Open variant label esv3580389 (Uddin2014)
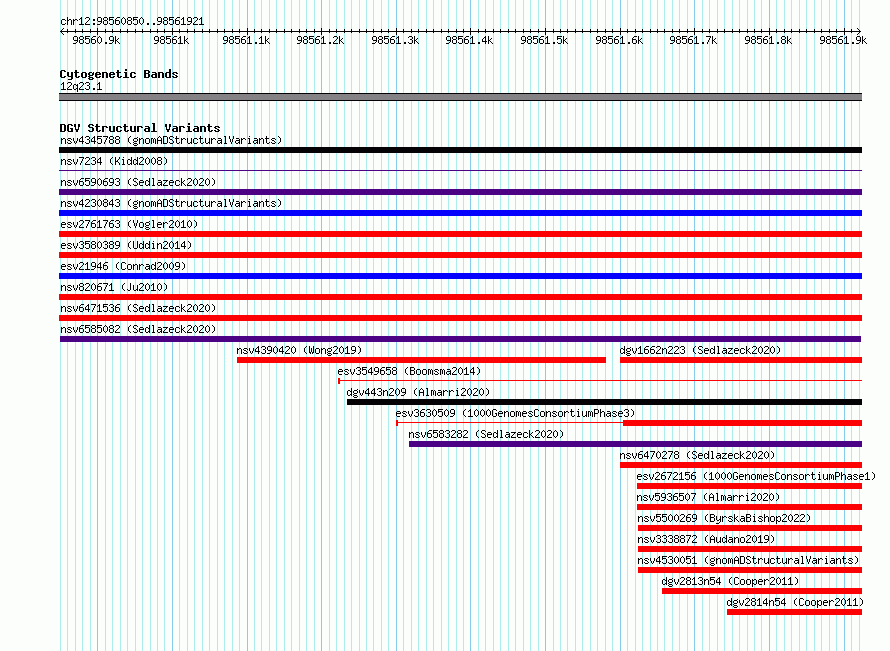 click(126, 245)
